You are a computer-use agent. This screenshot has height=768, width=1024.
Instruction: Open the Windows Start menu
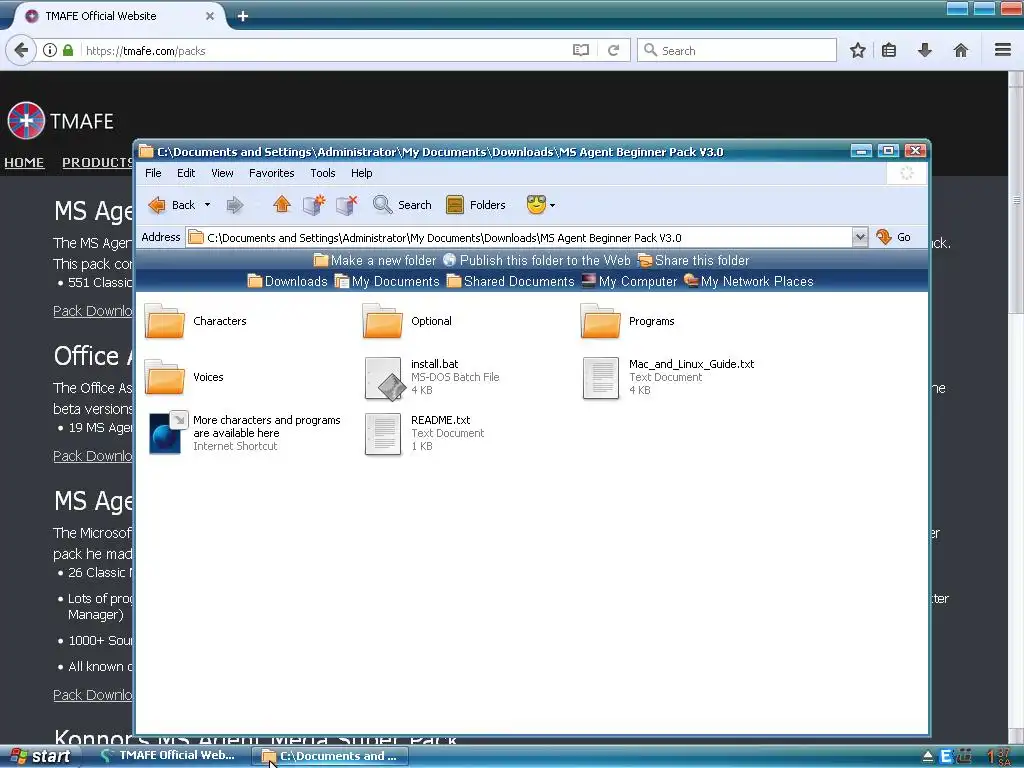tap(40, 756)
